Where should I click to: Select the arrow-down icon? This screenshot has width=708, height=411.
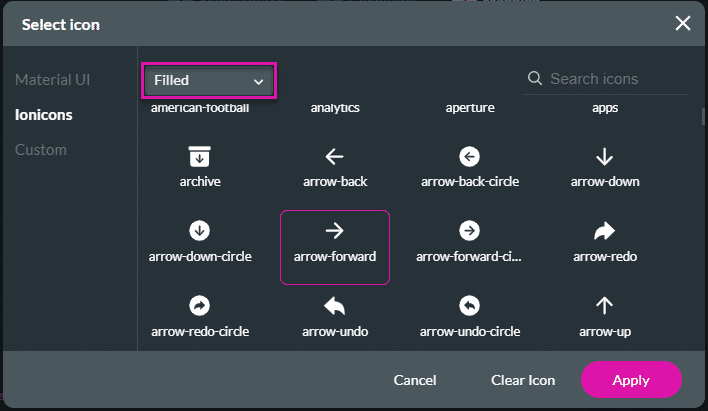(x=605, y=165)
